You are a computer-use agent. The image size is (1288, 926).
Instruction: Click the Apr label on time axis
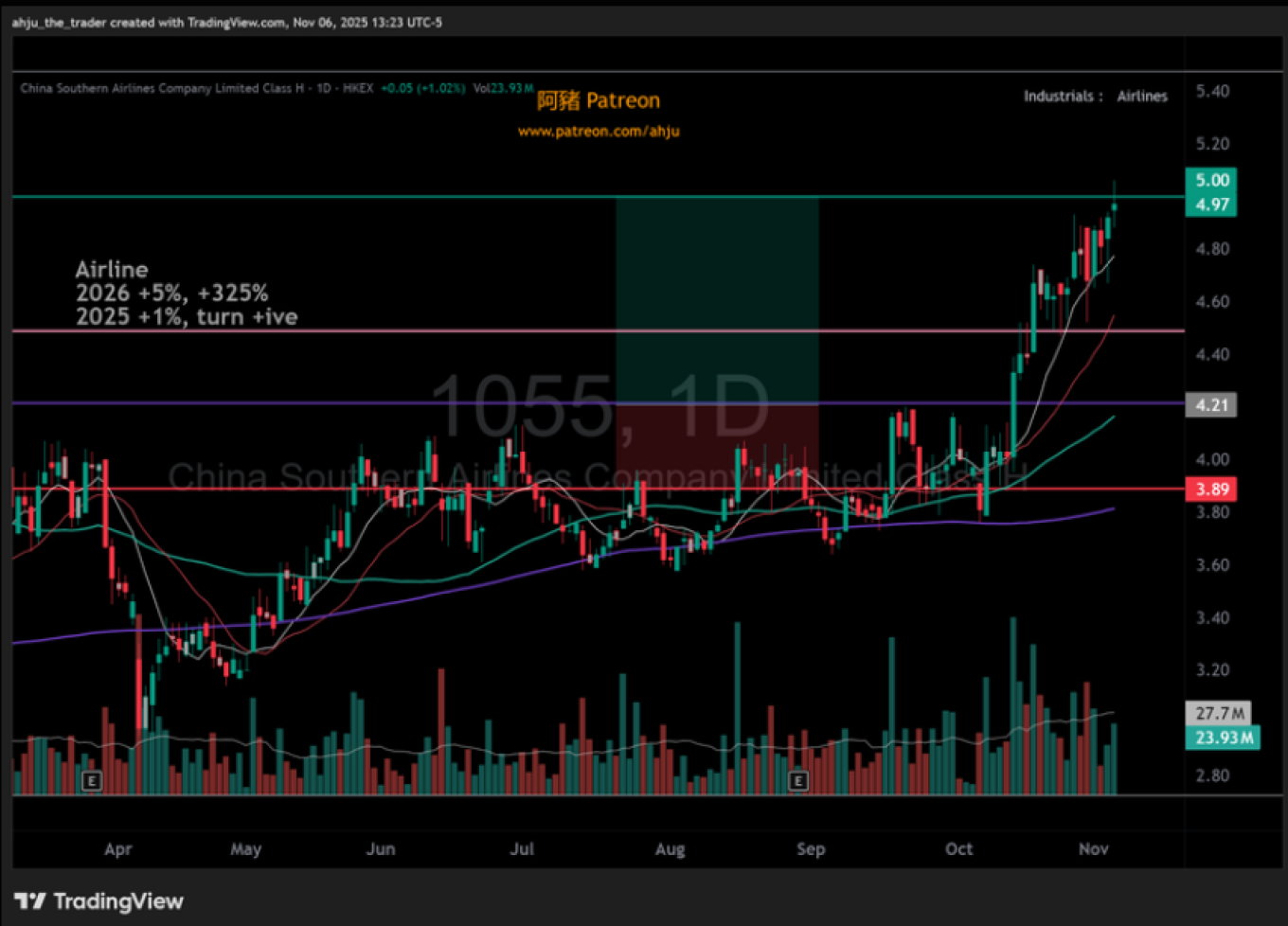(118, 848)
